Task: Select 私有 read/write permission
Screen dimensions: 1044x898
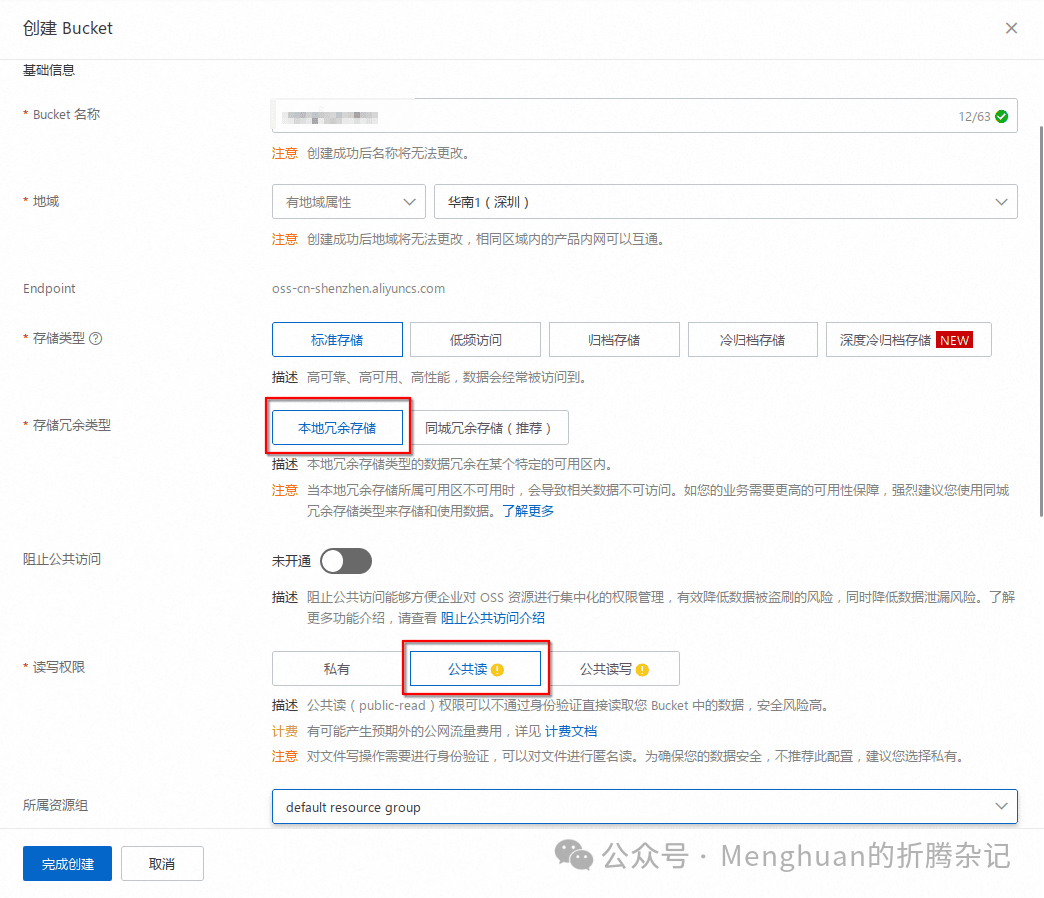Action: [x=337, y=668]
